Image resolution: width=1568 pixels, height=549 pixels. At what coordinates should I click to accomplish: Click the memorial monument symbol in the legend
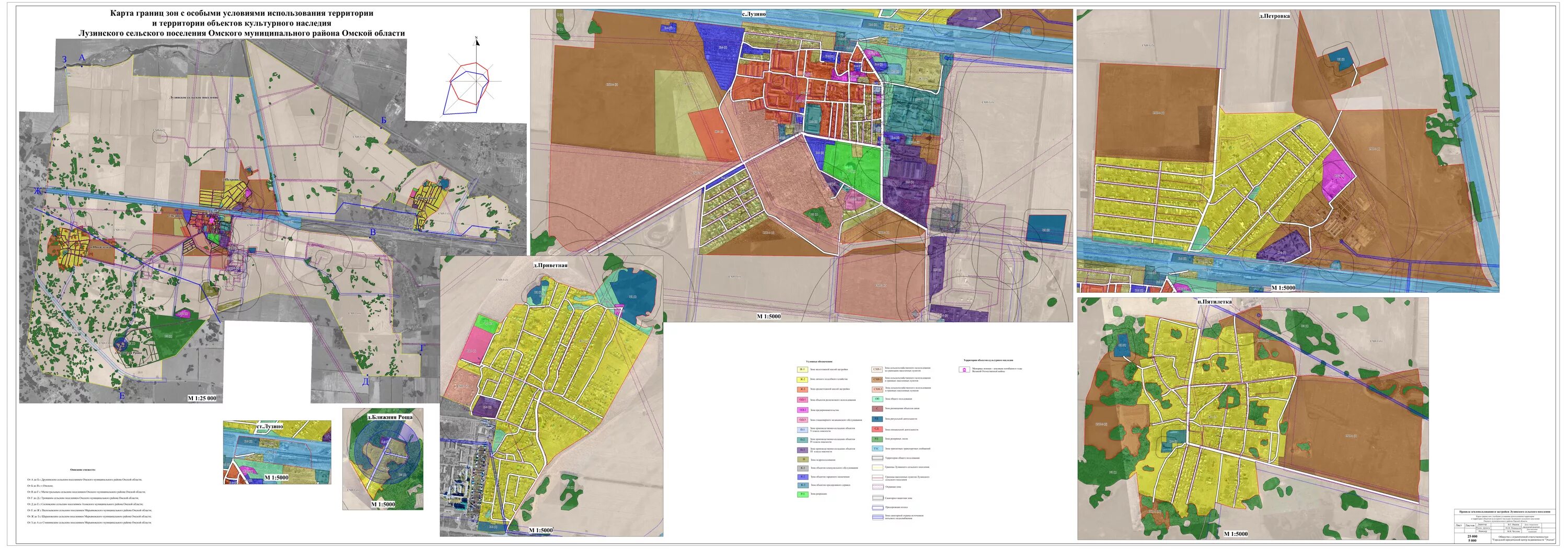[965, 370]
